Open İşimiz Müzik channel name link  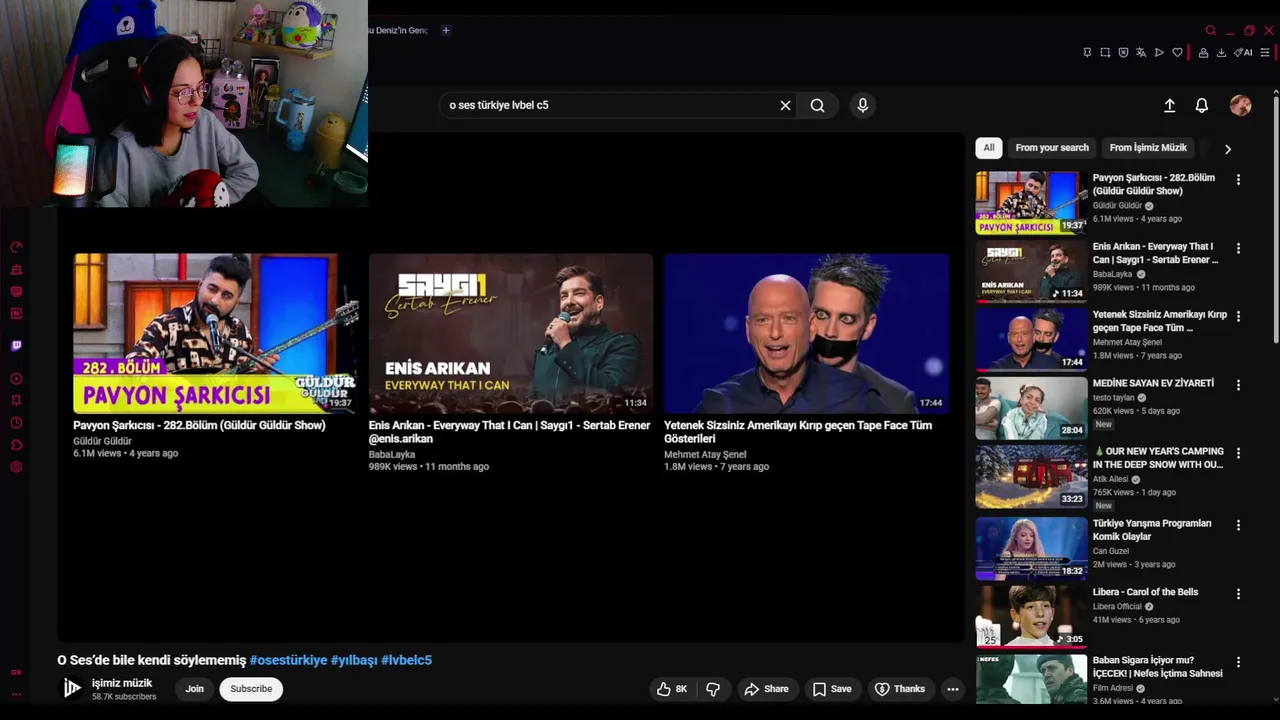click(x=122, y=683)
